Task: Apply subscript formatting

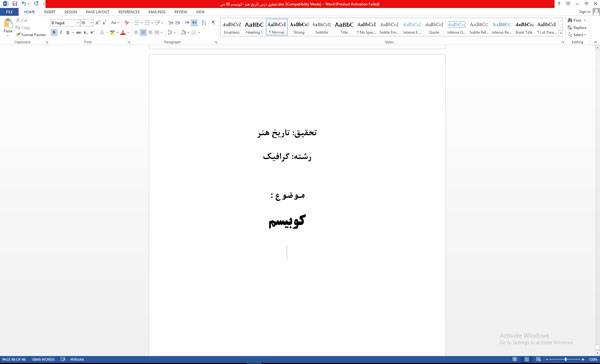Action: (x=85, y=33)
